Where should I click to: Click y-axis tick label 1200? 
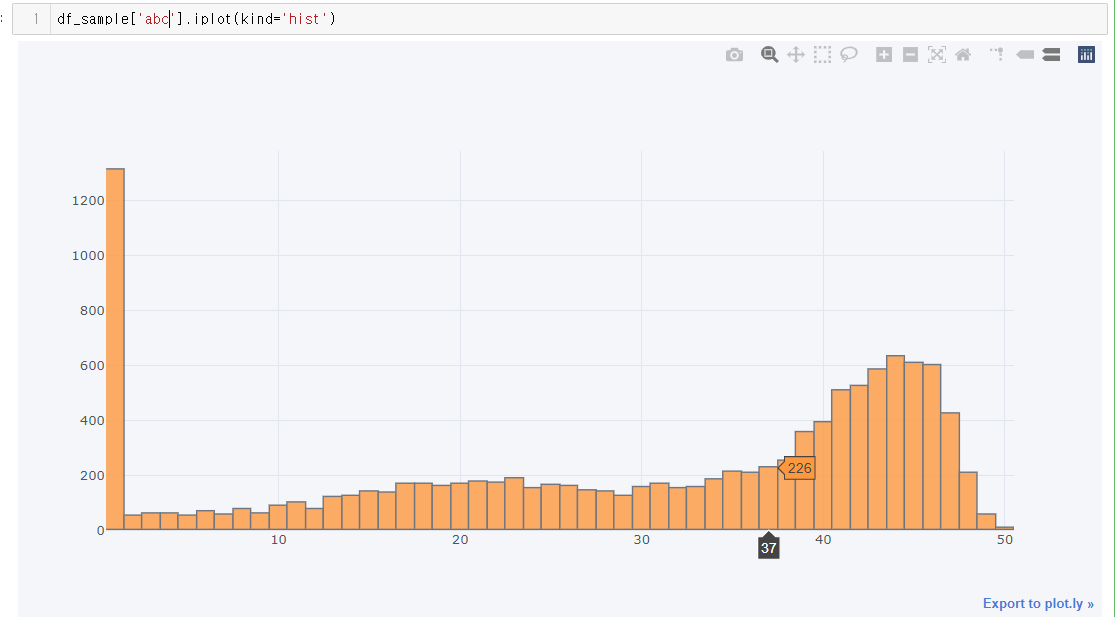click(88, 201)
